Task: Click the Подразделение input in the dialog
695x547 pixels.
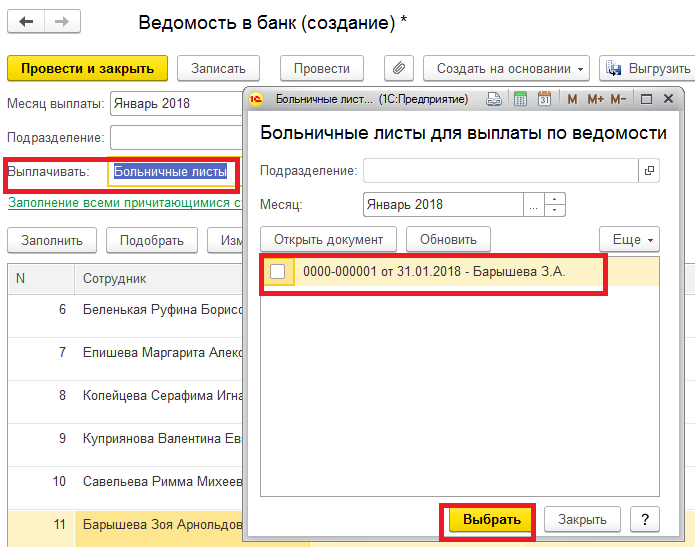Action: (x=500, y=171)
